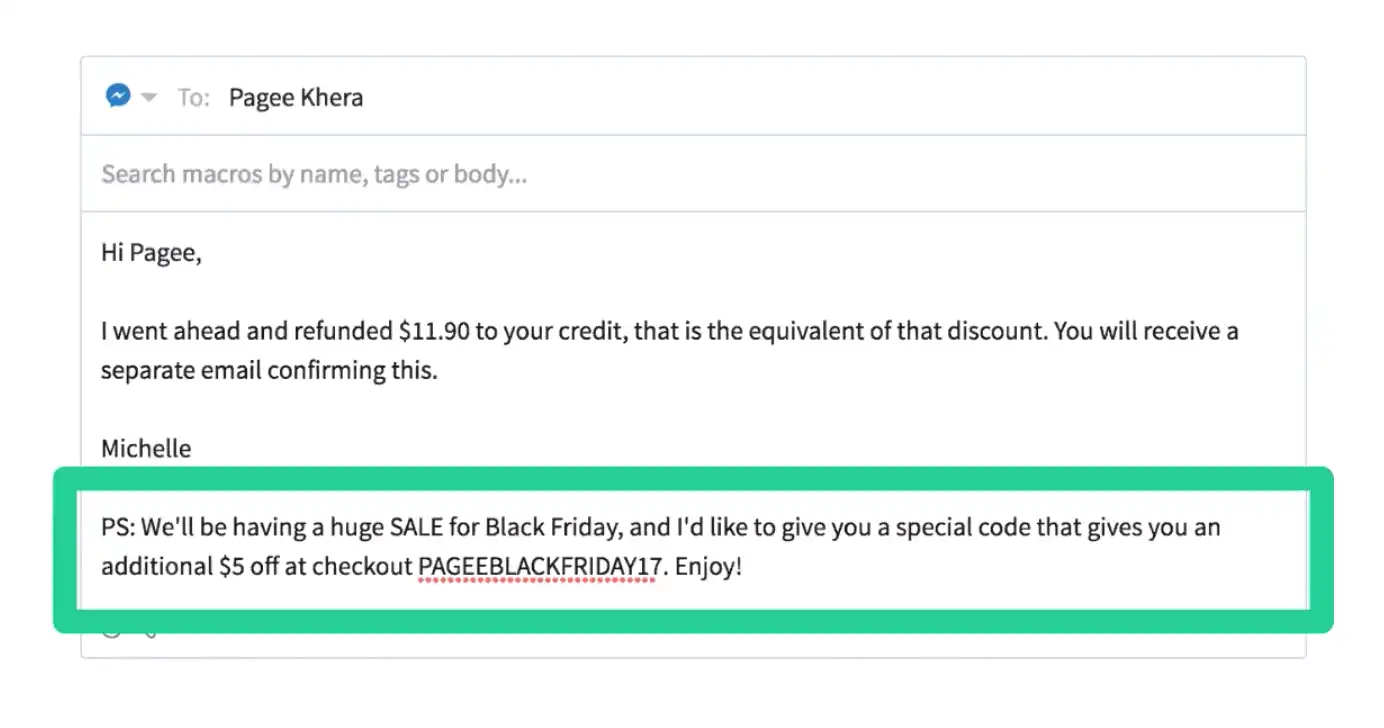Place cursor after "Enjoy!" in the PS line

point(743,566)
